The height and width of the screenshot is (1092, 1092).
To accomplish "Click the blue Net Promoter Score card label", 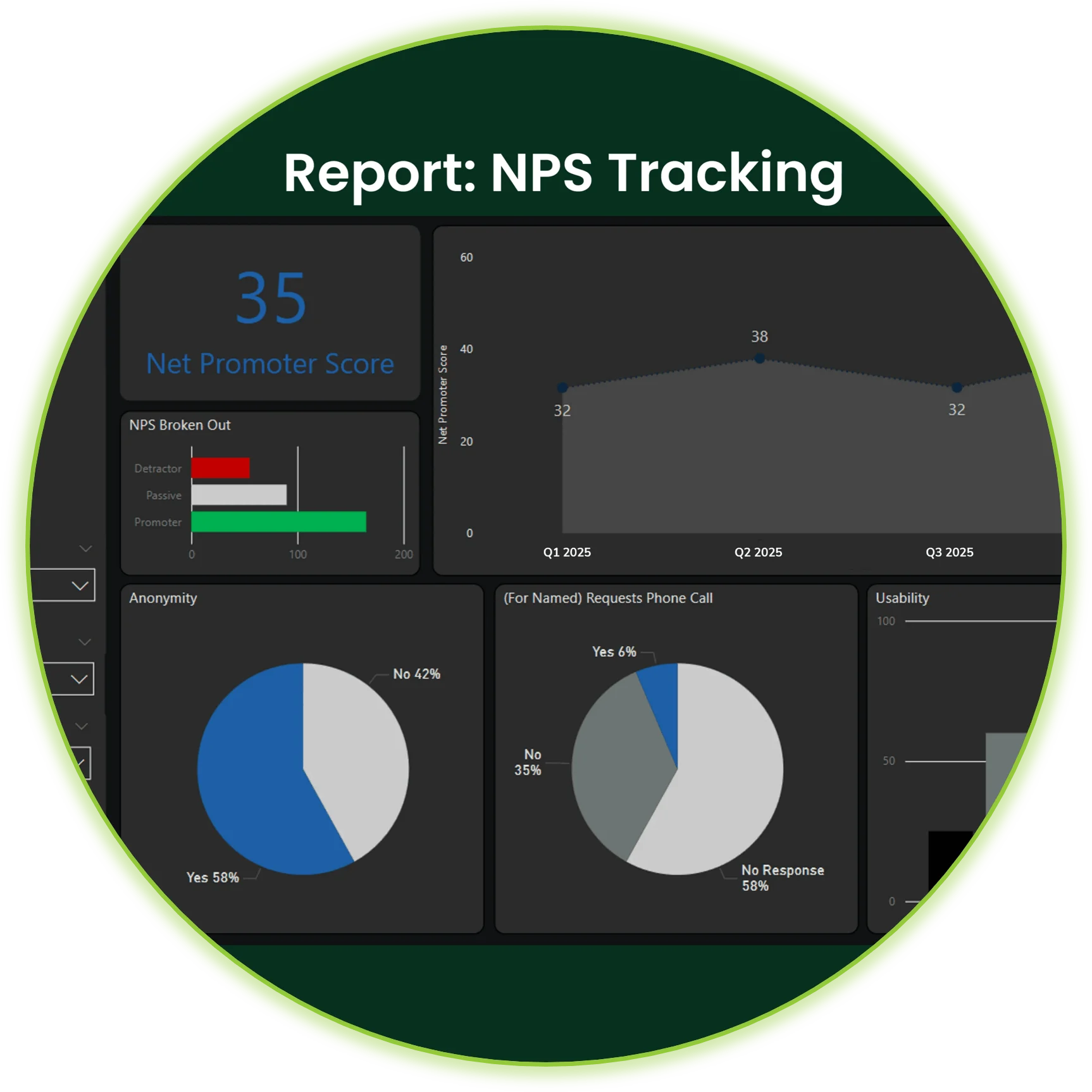I will 270,364.
